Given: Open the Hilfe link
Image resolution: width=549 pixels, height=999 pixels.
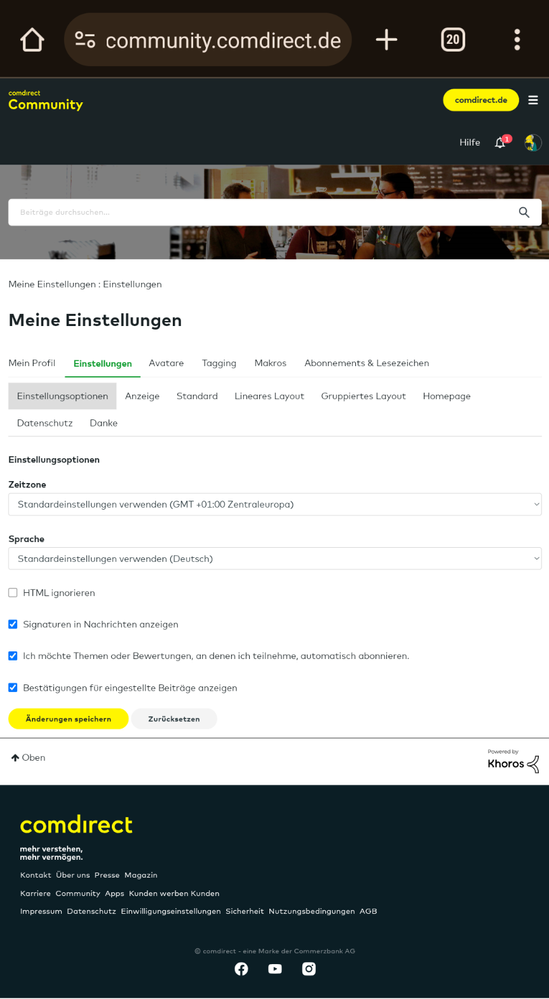Looking at the screenshot, I should click(x=469, y=143).
